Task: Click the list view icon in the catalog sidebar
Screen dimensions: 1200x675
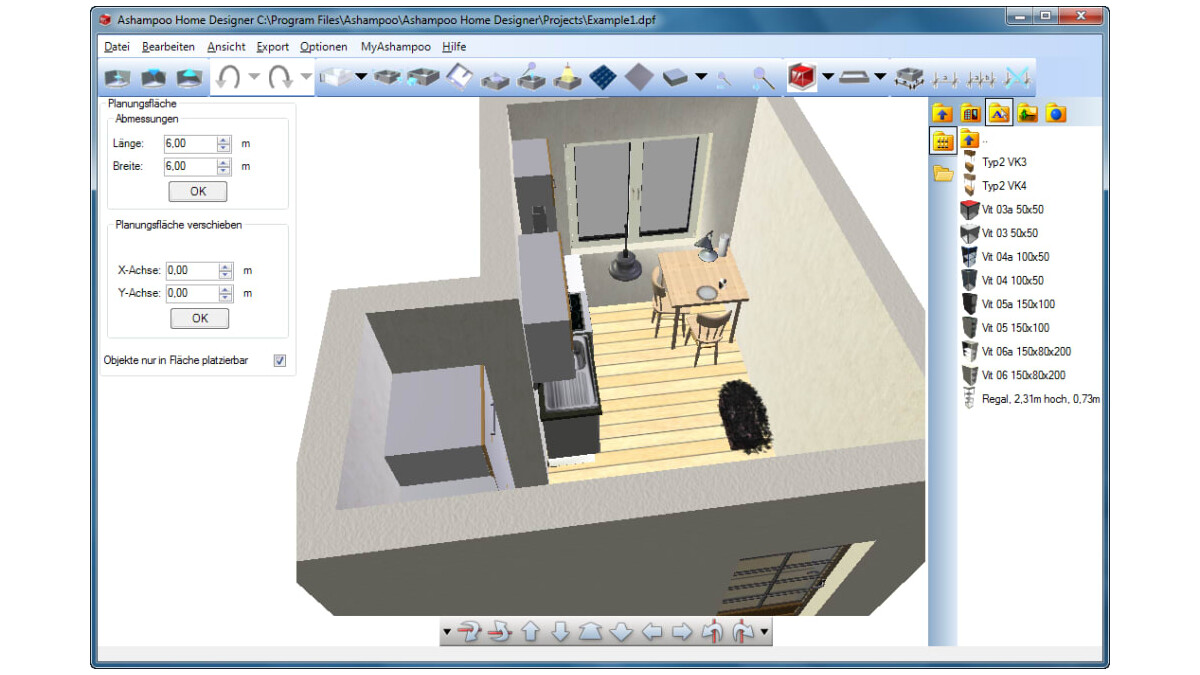Action: (942, 141)
